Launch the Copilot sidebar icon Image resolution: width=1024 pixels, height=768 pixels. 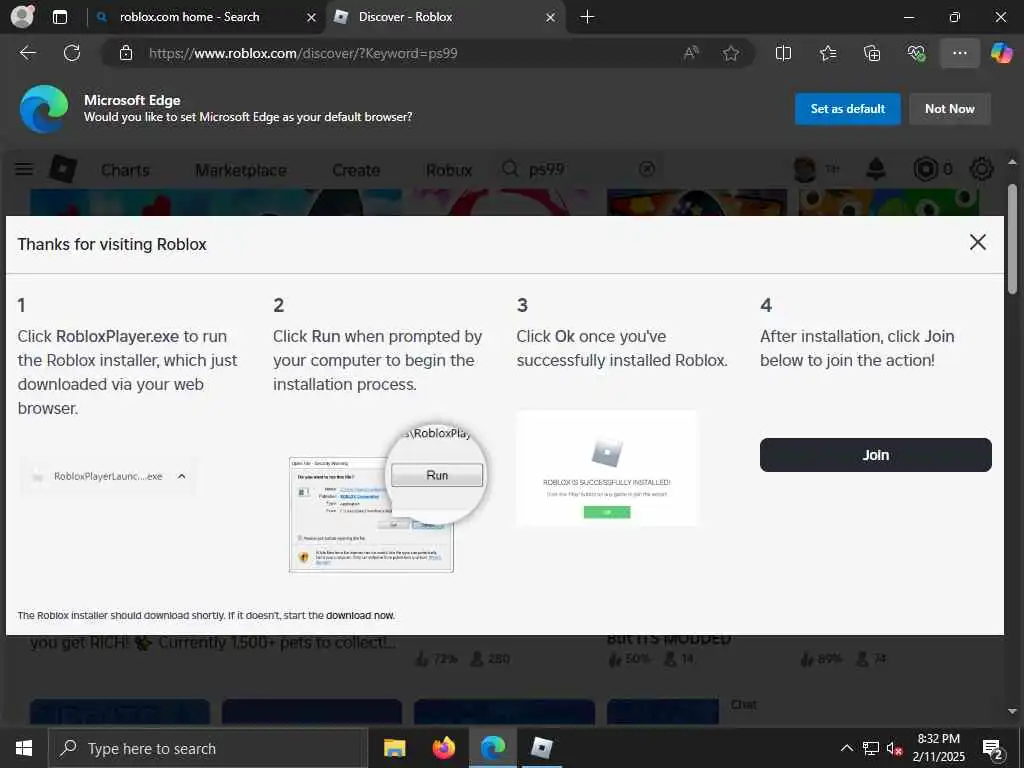pyautogui.click(x=1001, y=53)
